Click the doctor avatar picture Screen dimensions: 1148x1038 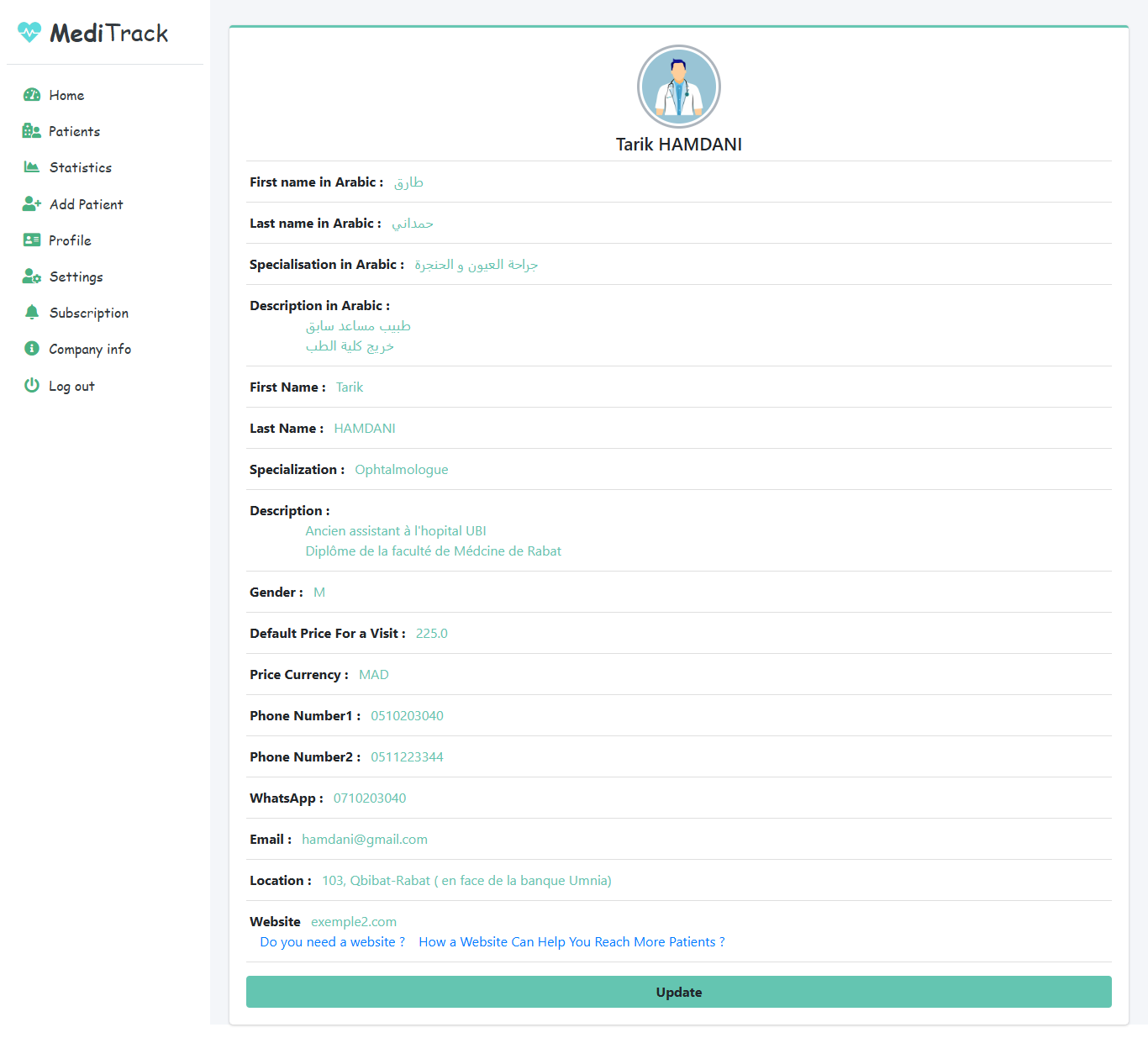coord(679,87)
